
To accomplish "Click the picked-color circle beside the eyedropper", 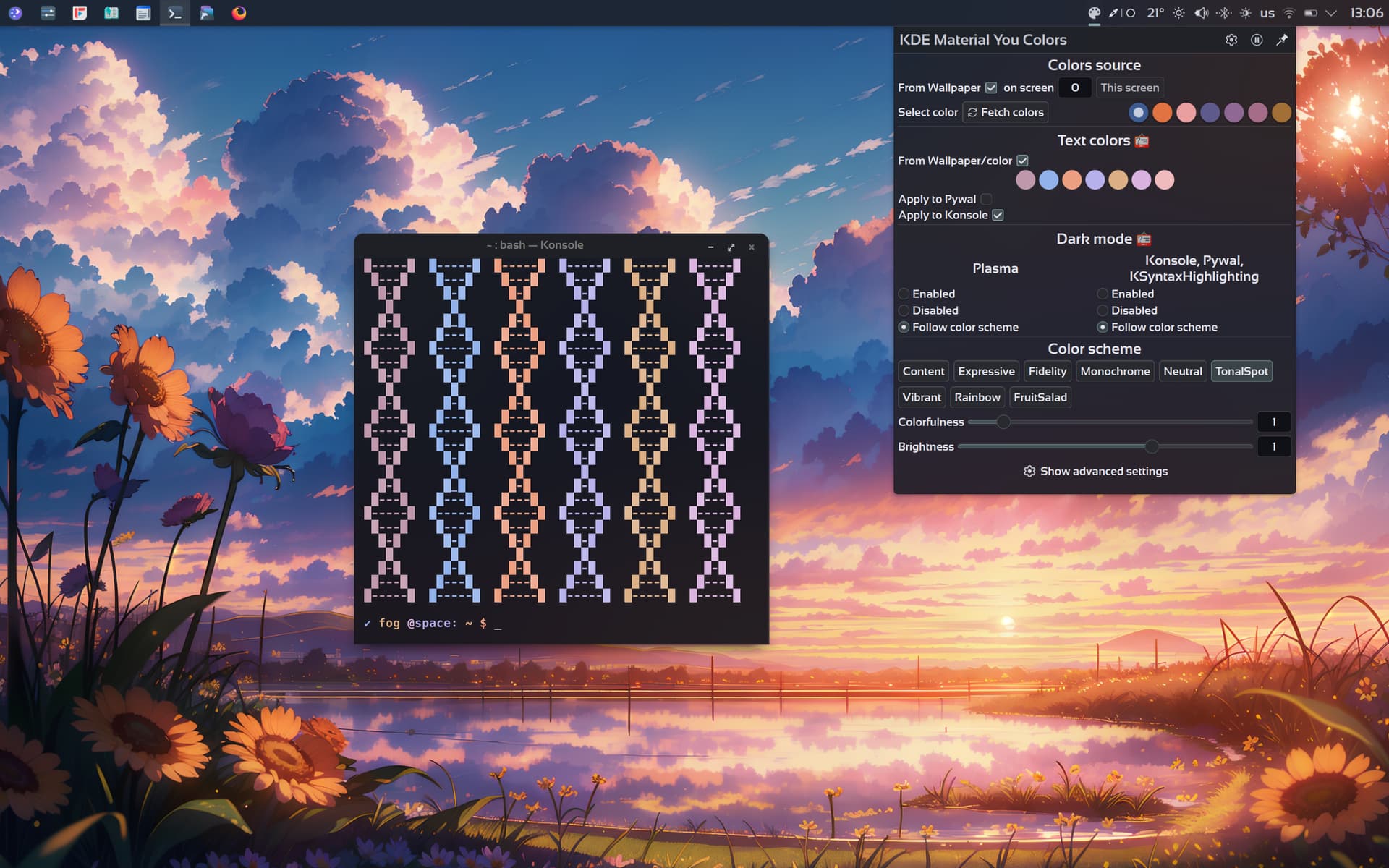I will pos(1131,13).
